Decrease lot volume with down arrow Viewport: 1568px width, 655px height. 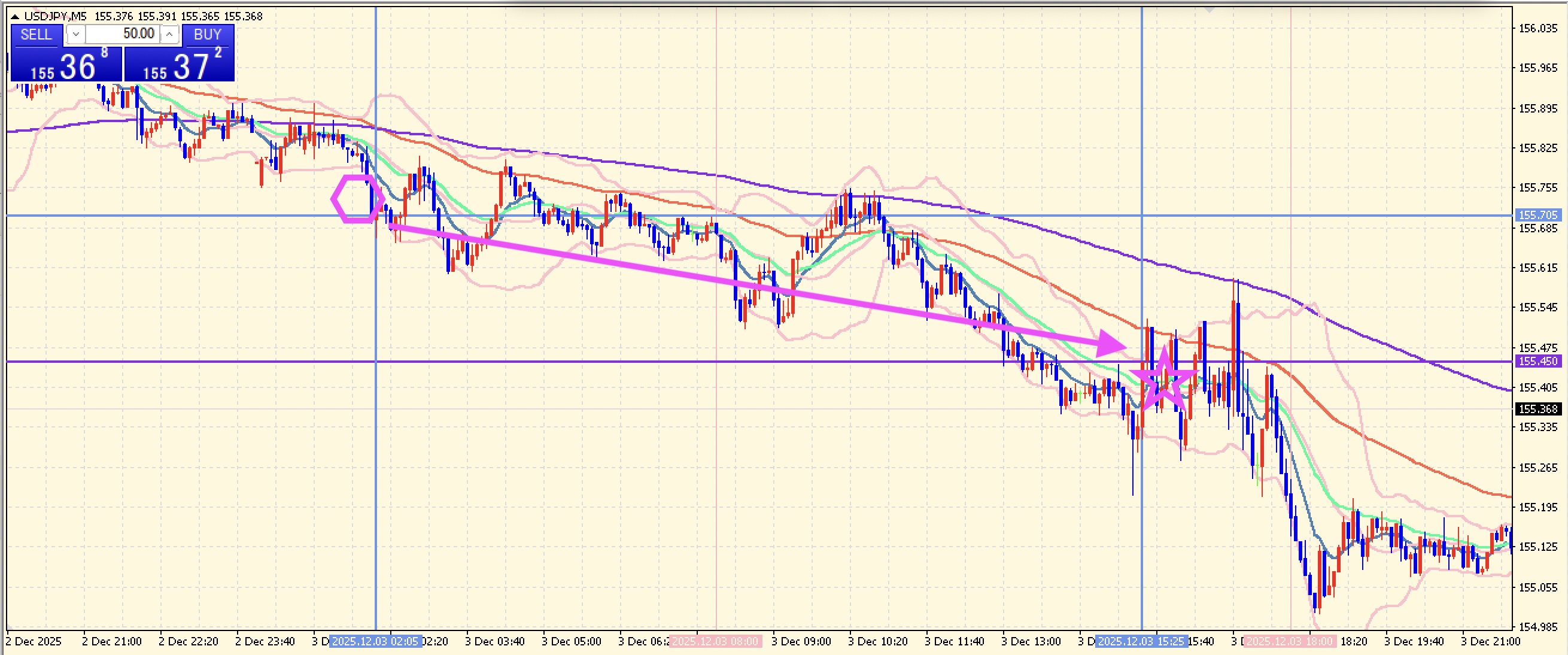(x=75, y=35)
